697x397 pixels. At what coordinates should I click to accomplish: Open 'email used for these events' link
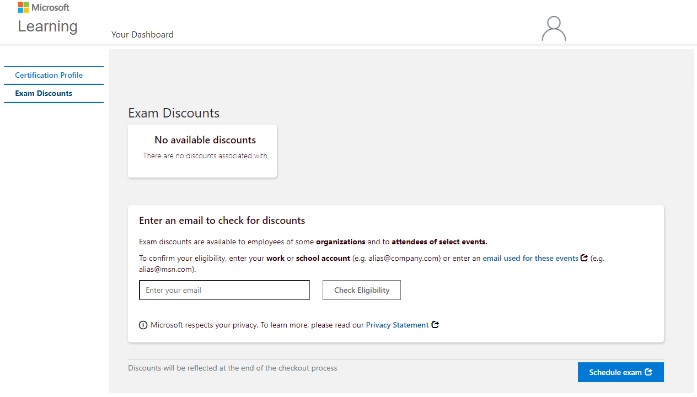[530, 258]
